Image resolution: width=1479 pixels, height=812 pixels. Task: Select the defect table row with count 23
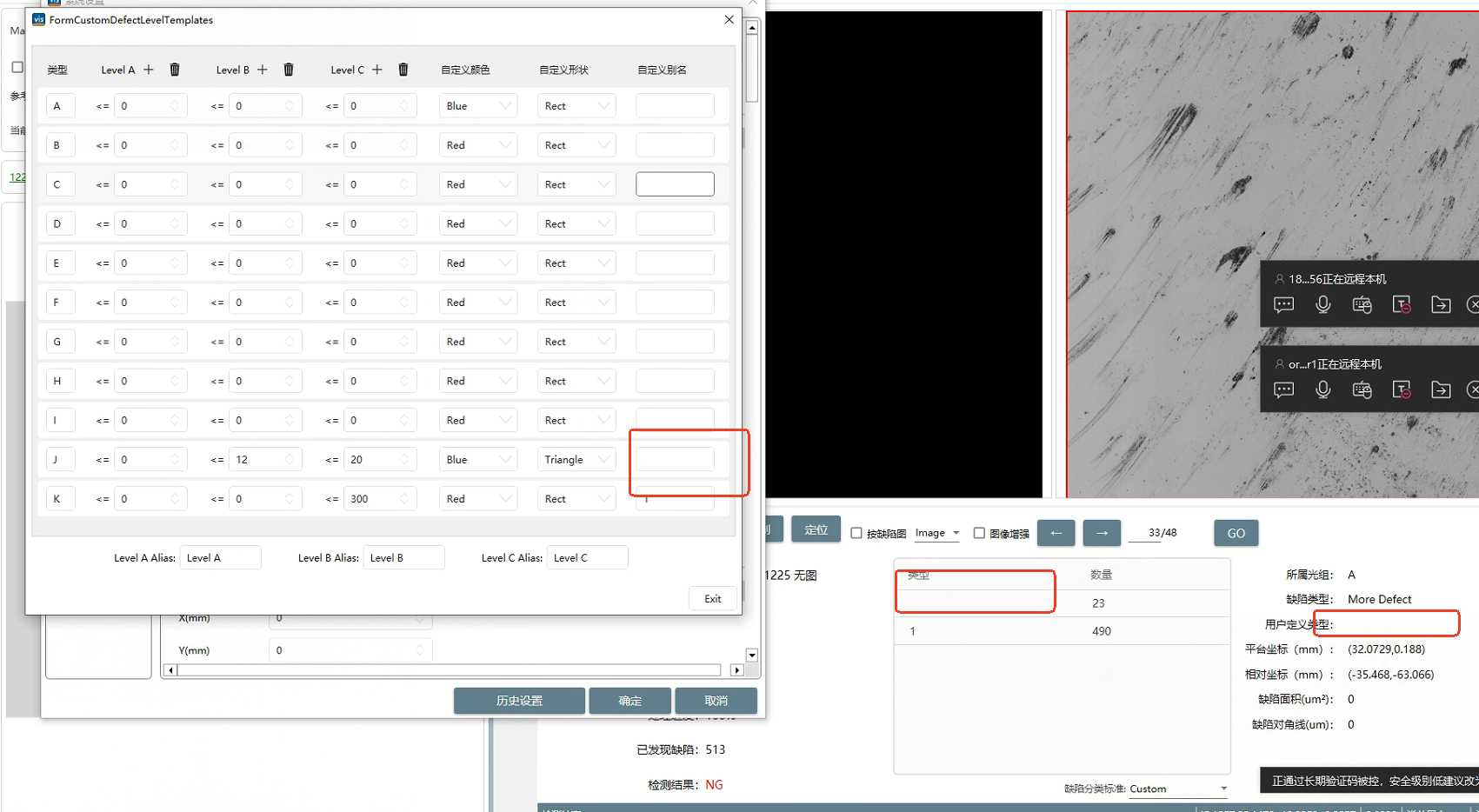(x=1062, y=603)
